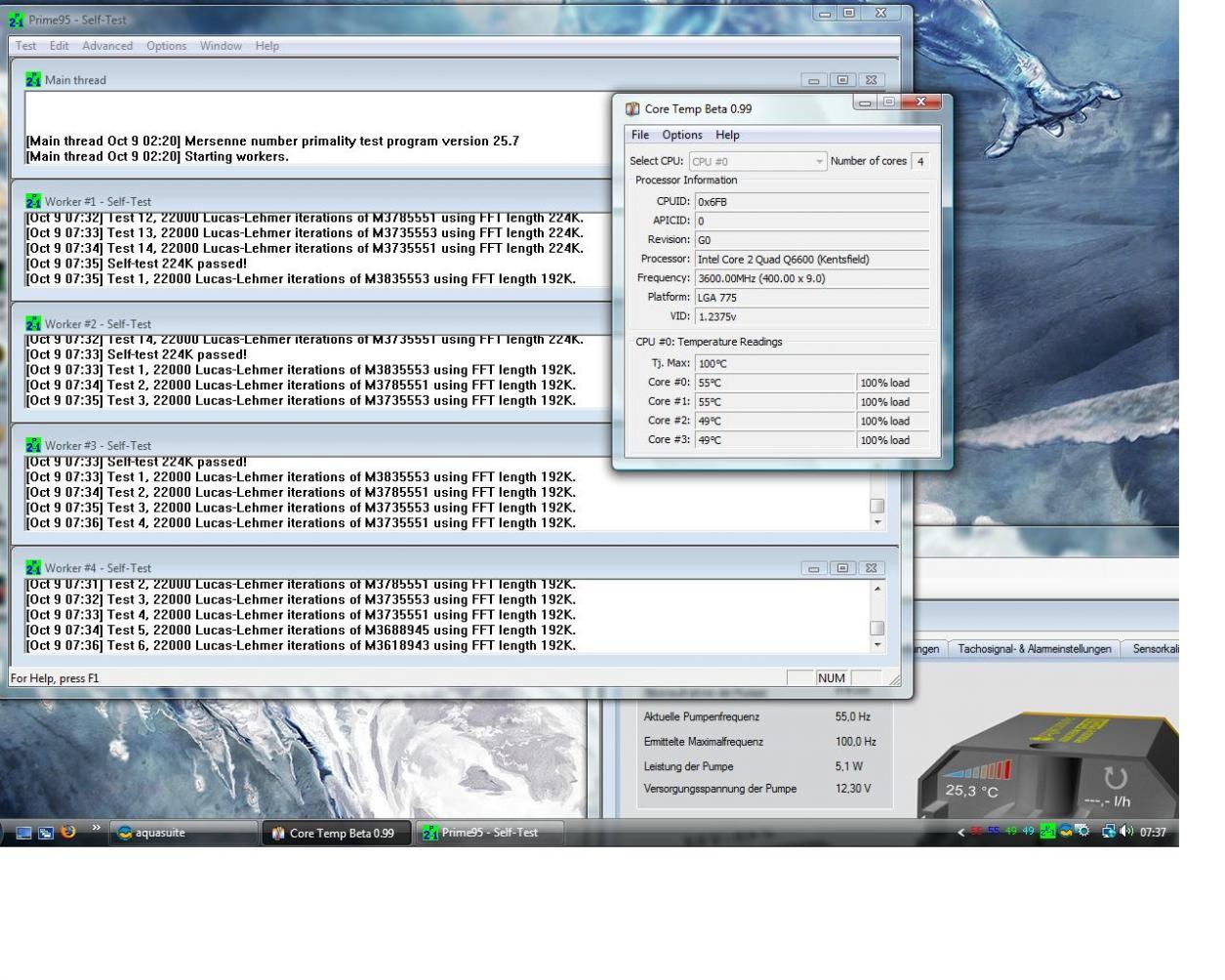Click the Worker #2 Self-Test window icon
The width and height of the screenshot is (1225, 980).
click(x=33, y=323)
